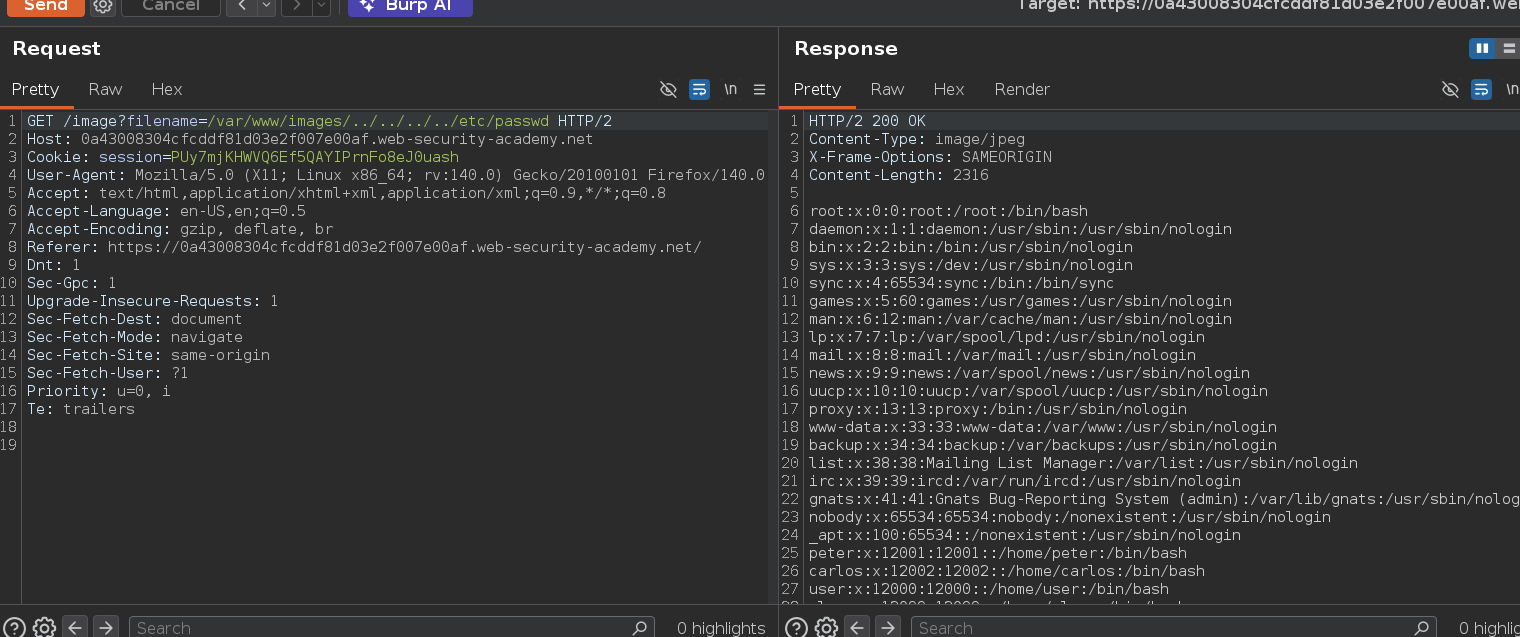Screen dimensions: 1520x637
Task: Select side-by-side layout icon
Action: click(x=1482, y=48)
